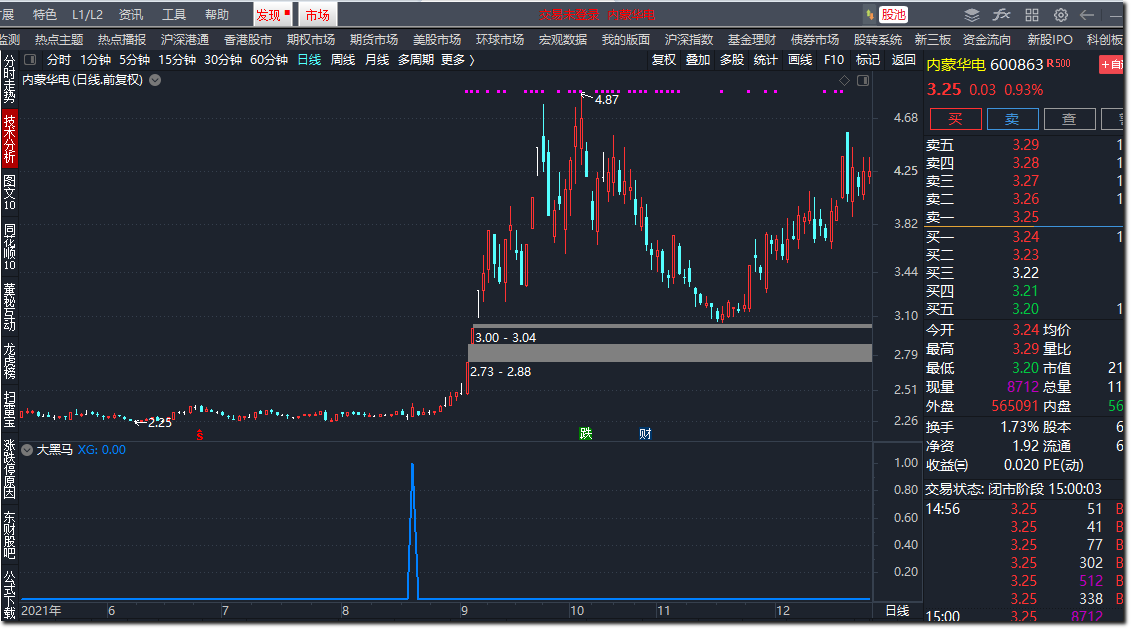Viewport: 1132px width, 629px height.
Task: Open the 发现 tab
Action: coord(272,14)
